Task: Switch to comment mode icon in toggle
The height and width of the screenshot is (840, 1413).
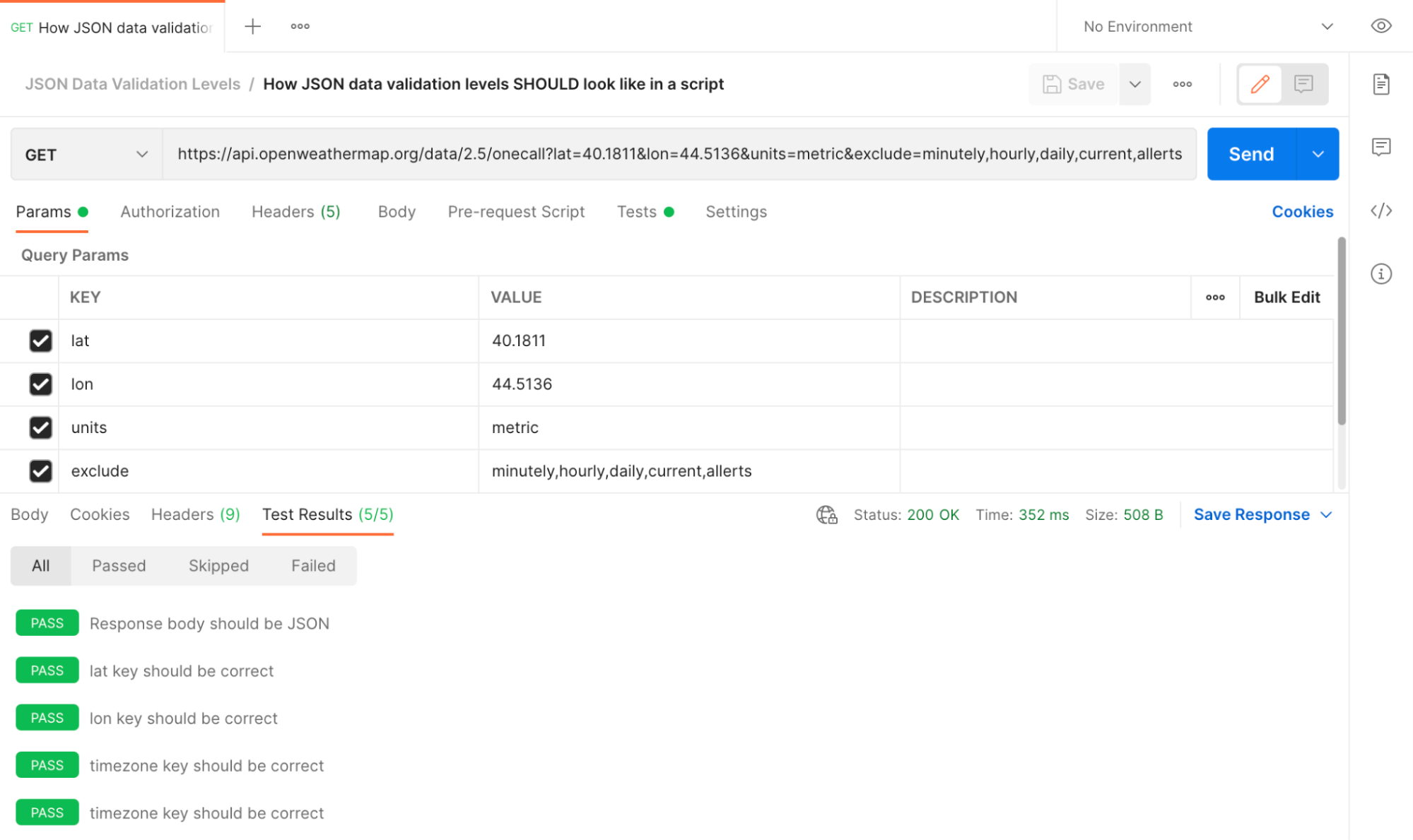Action: 1303,84
